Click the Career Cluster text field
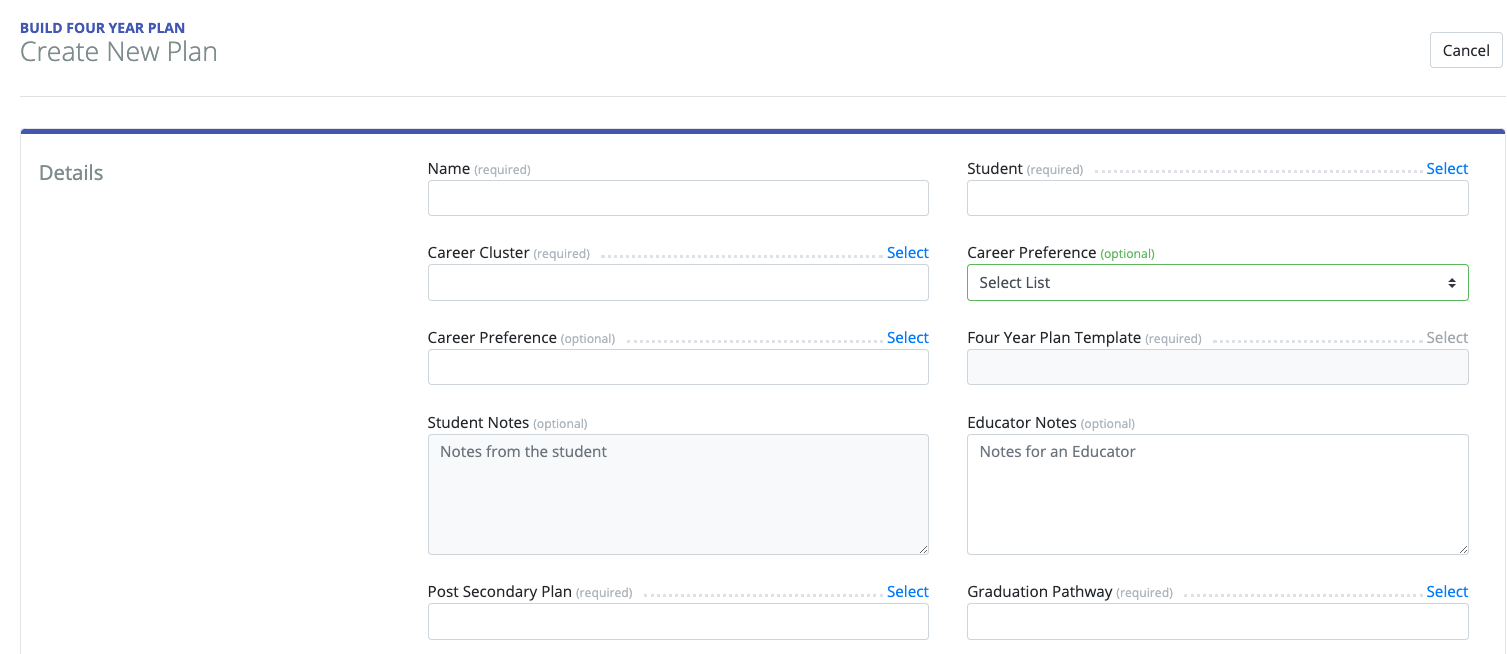Viewport: 1507px width, 654px height. click(x=678, y=282)
